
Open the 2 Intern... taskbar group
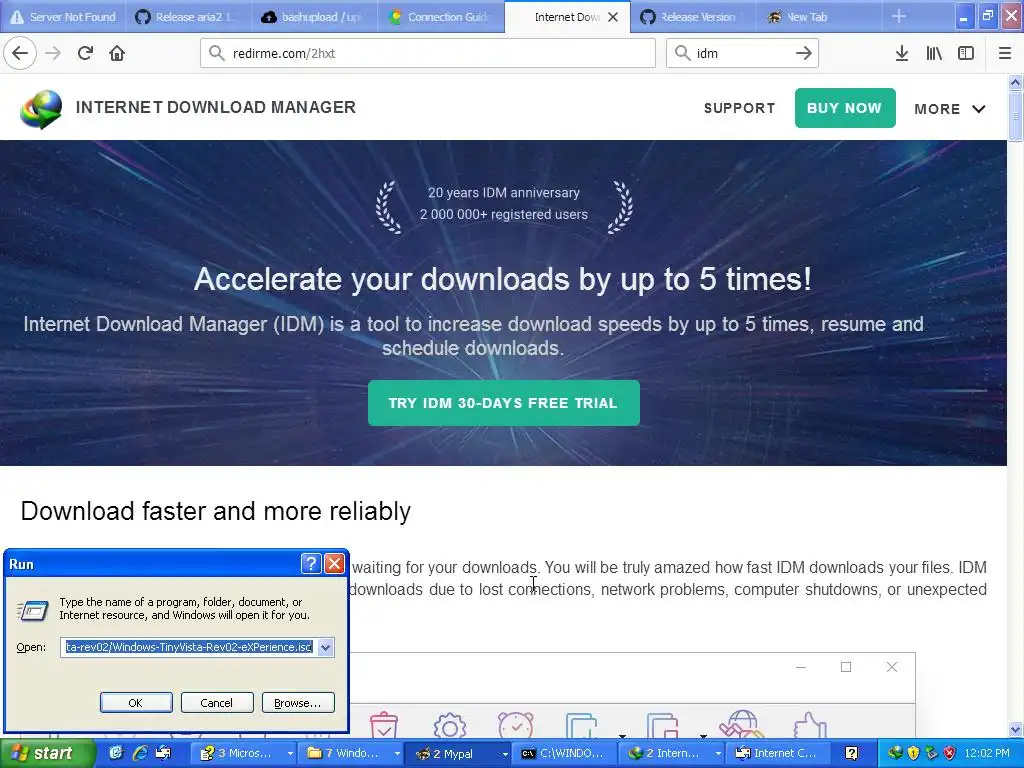[673, 753]
